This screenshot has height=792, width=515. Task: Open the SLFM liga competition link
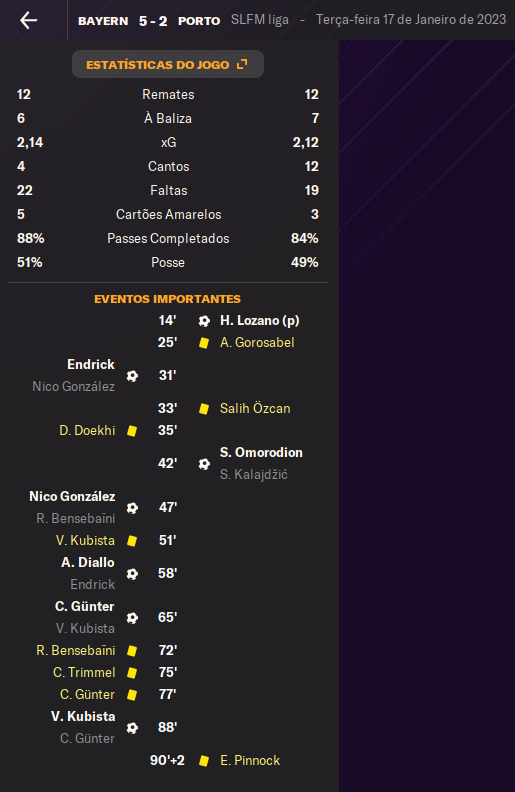click(260, 20)
